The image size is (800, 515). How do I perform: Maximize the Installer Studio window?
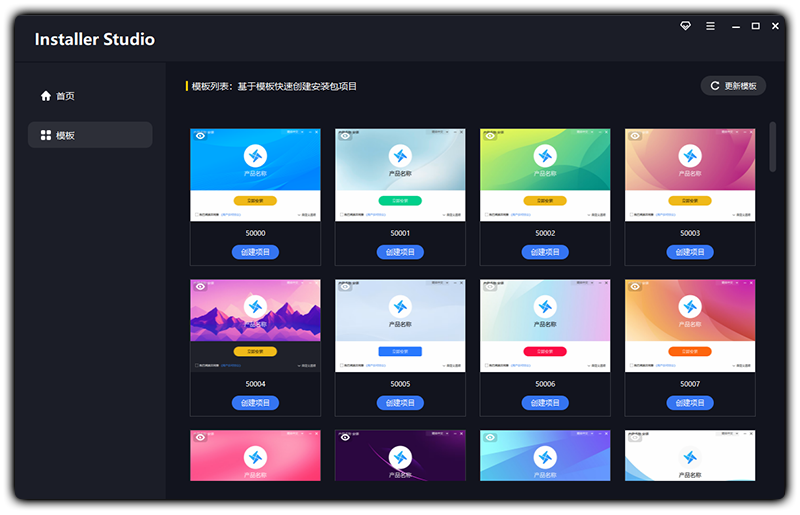click(755, 26)
